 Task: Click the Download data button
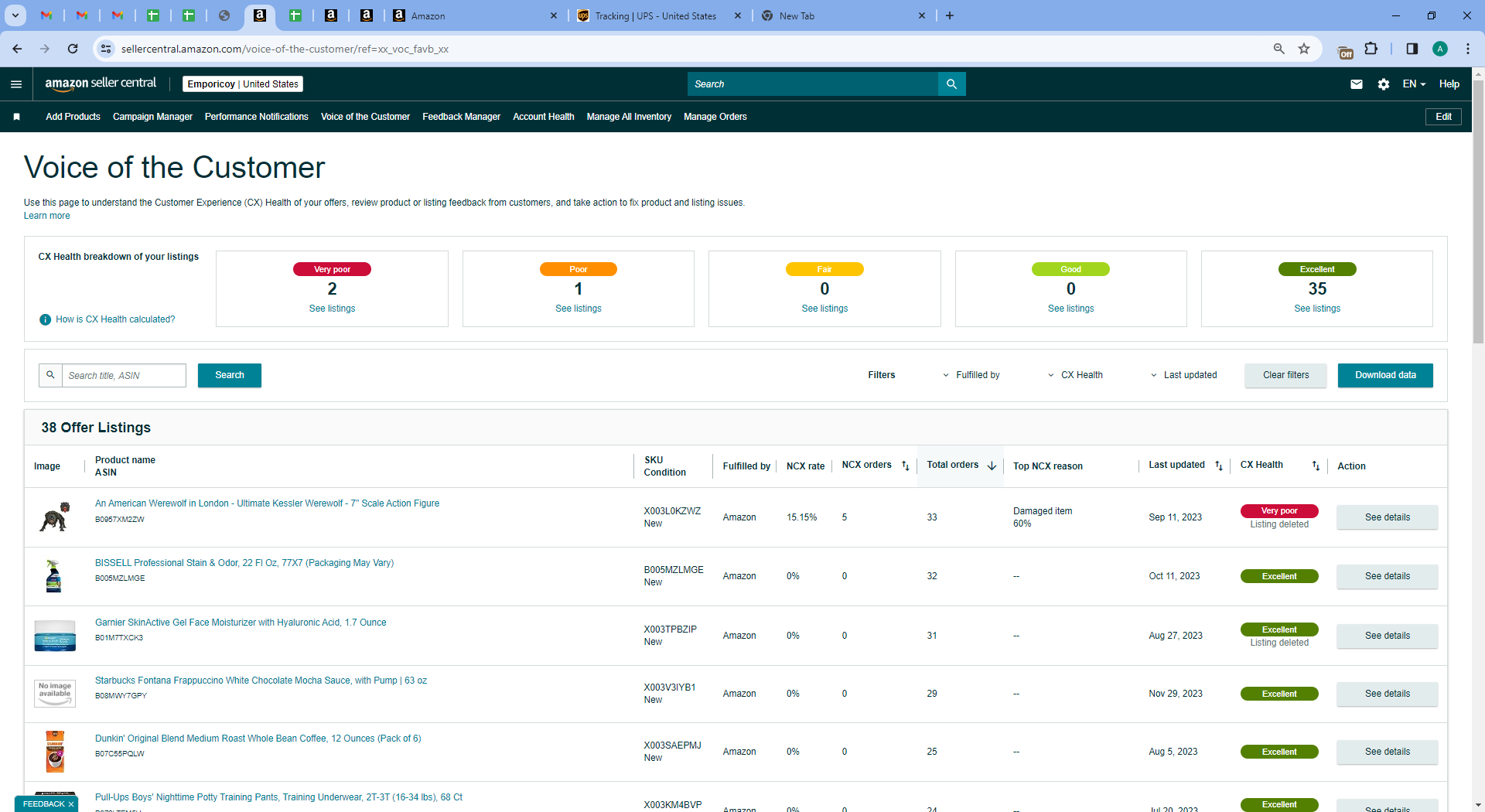click(1385, 375)
